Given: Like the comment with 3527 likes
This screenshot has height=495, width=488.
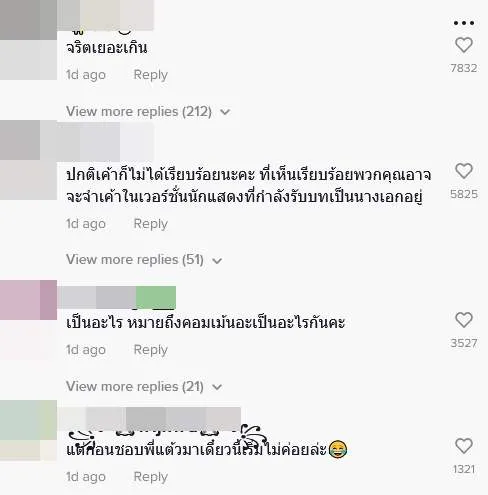Looking at the screenshot, I should 464,320.
